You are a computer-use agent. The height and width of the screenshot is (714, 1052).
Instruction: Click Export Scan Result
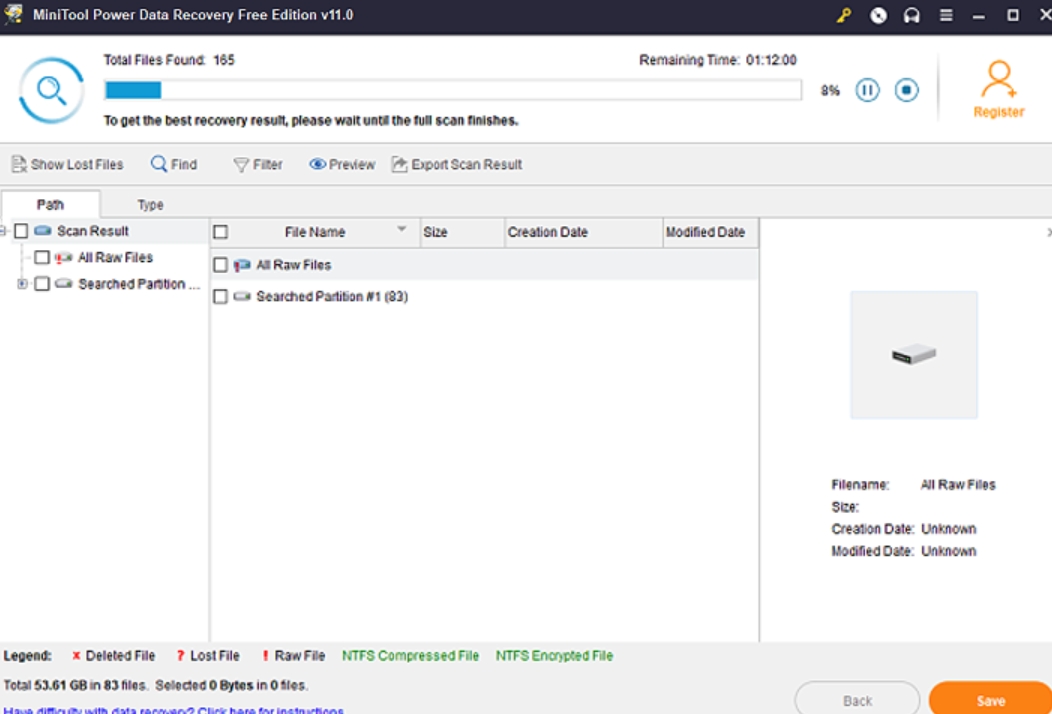tap(457, 164)
